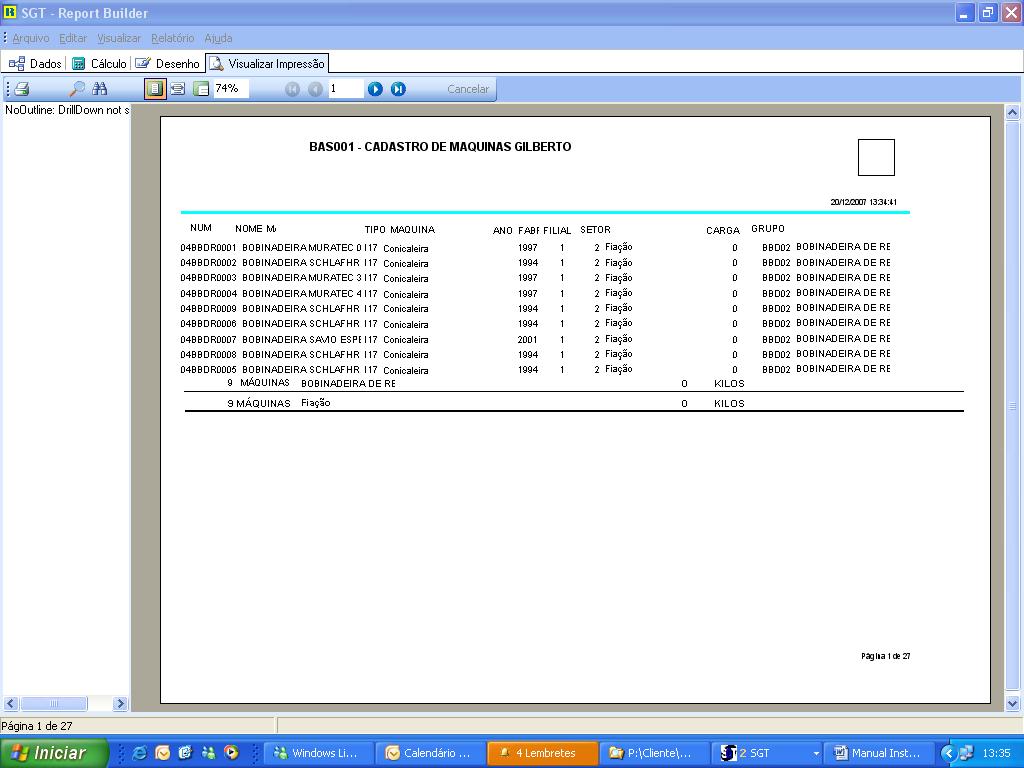Screen dimensions: 1024x768
Task: Click the page number input field
Action: click(345, 89)
